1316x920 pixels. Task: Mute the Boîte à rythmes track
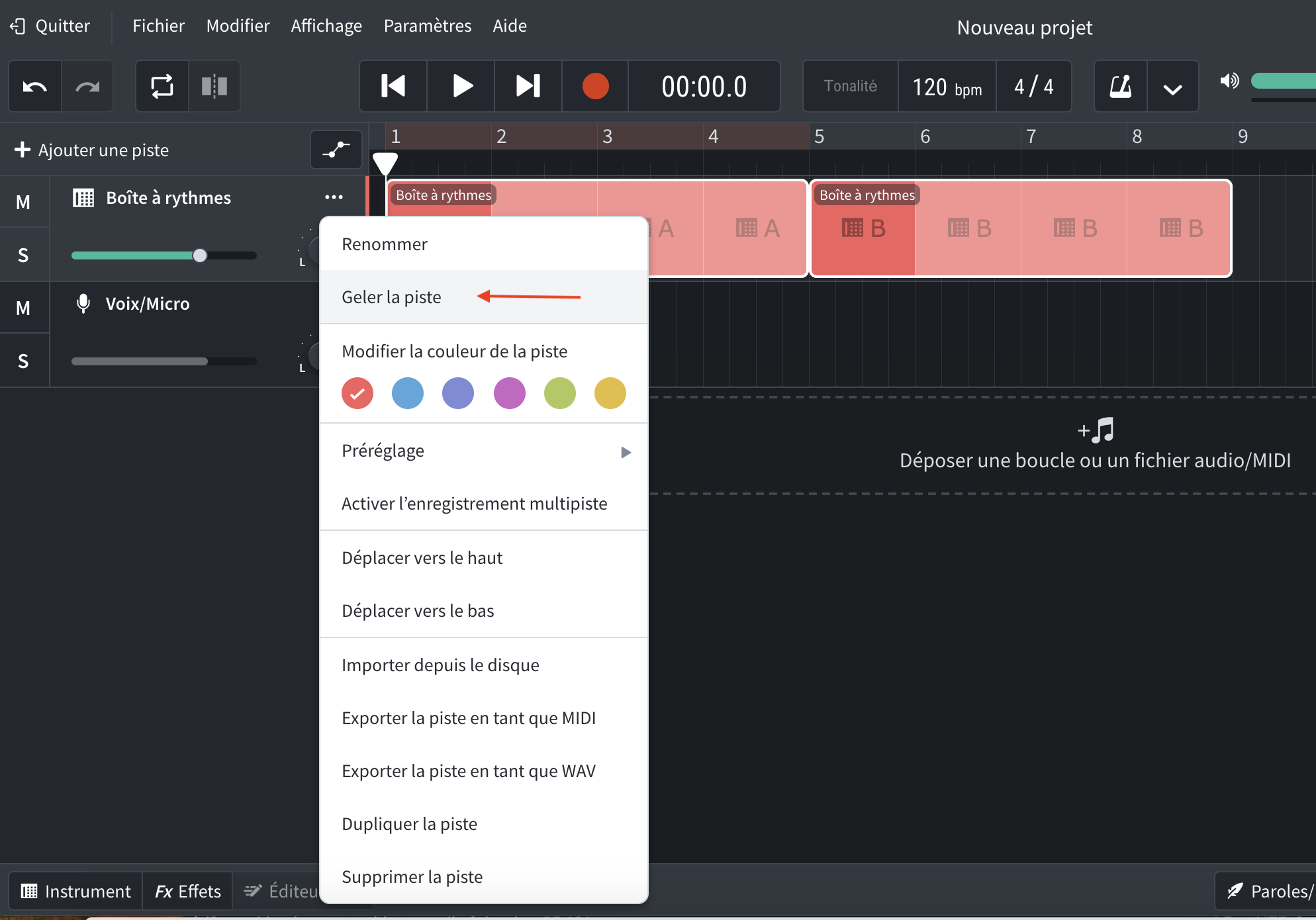click(x=24, y=201)
